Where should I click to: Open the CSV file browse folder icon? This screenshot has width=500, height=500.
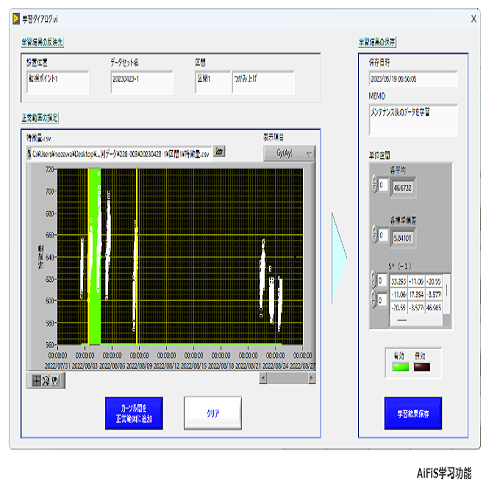[x=219, y=152]
